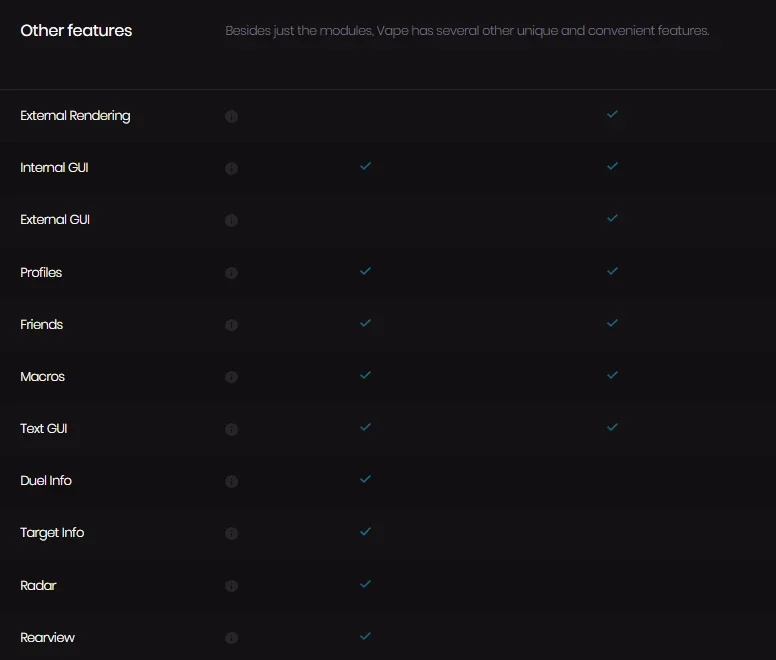Image resolution: width=776 pixels, height=660 pixels.
Task: Open the Target Info row info icon
Action: pos(231,533)
